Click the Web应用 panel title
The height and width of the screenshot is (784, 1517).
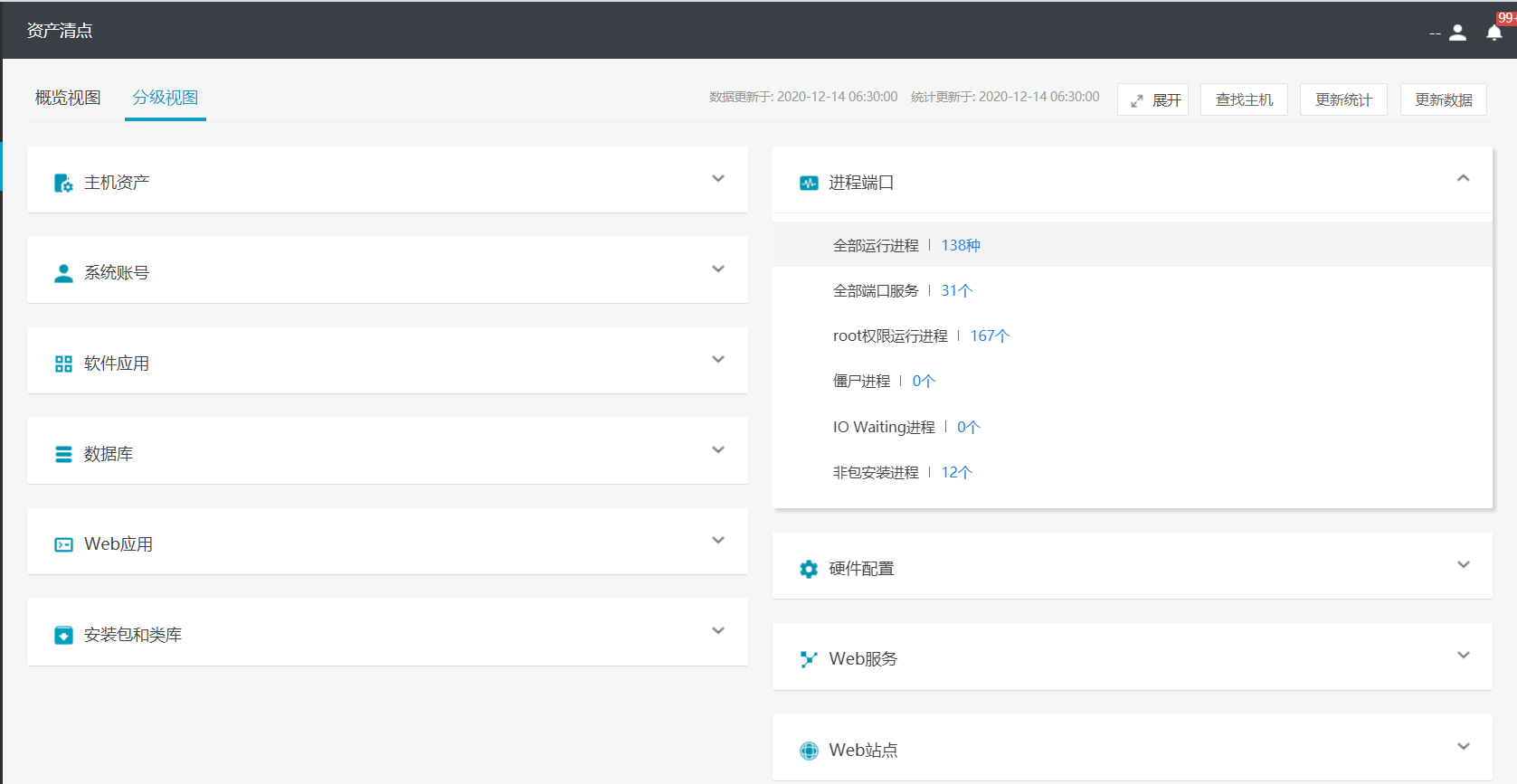(119, 544)
